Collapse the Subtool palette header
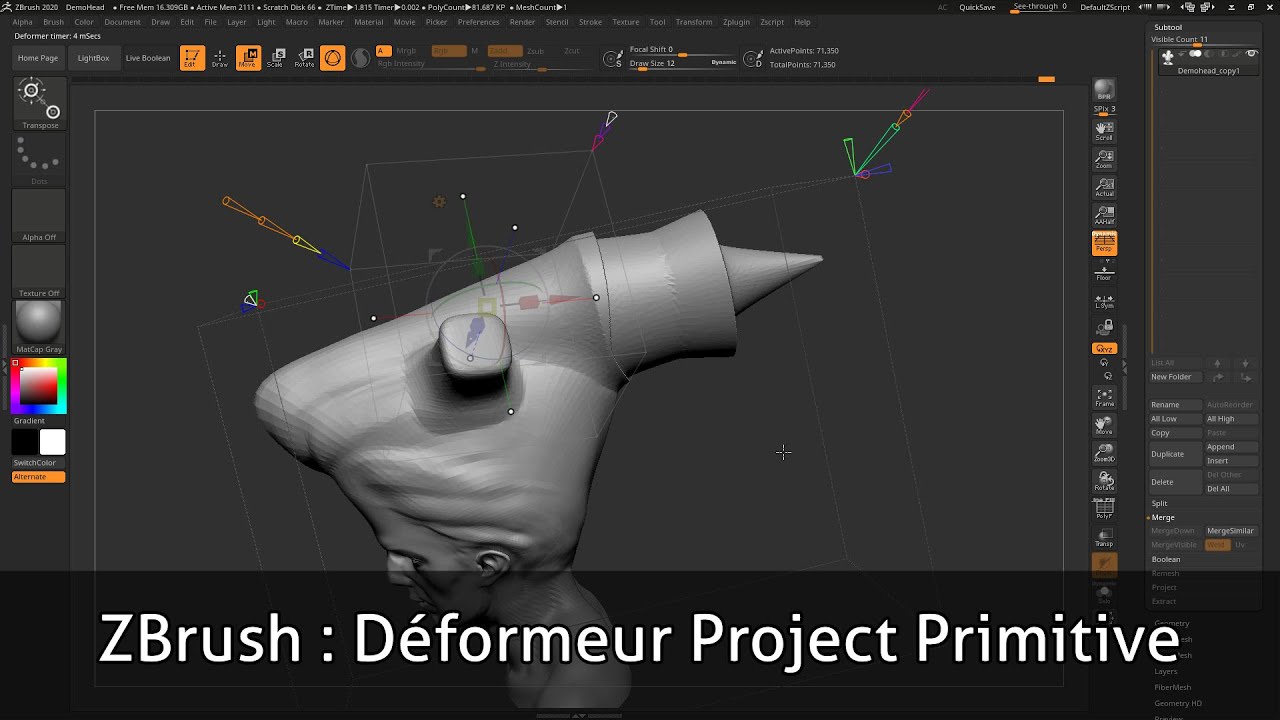 pos(1168,27)
